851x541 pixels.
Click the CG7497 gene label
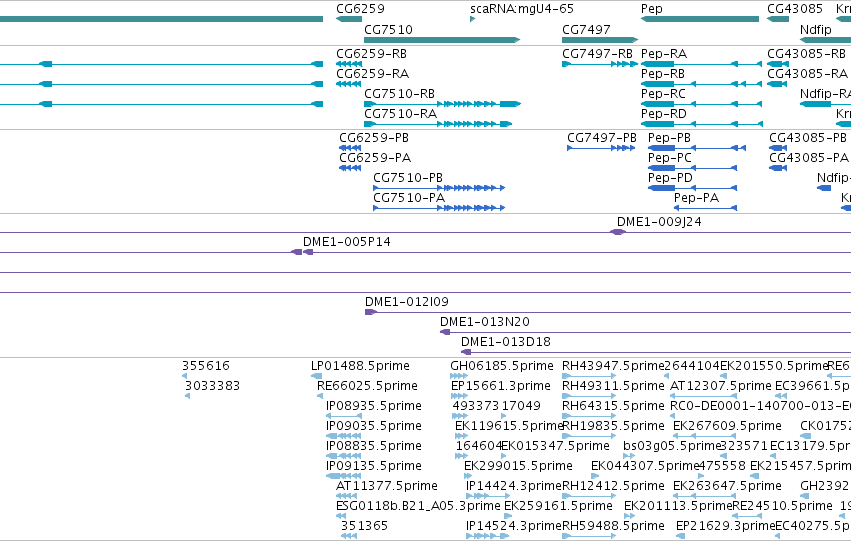point(586,29)
